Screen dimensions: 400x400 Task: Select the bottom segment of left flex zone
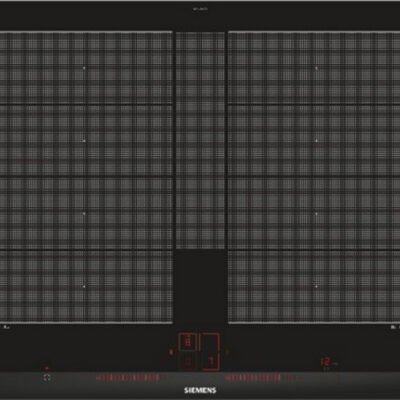pos(86,286)
